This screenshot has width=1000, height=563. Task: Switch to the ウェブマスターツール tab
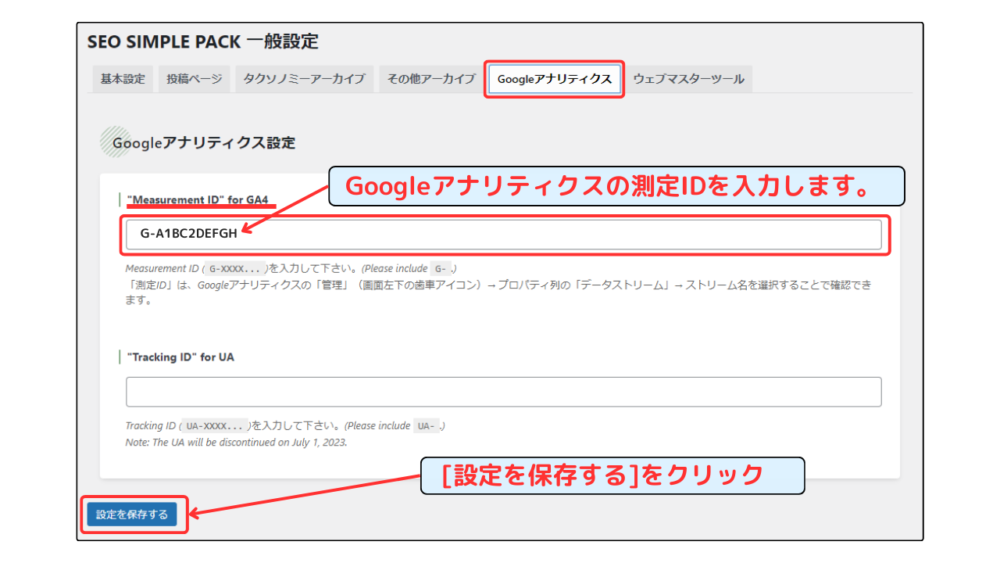689,79
